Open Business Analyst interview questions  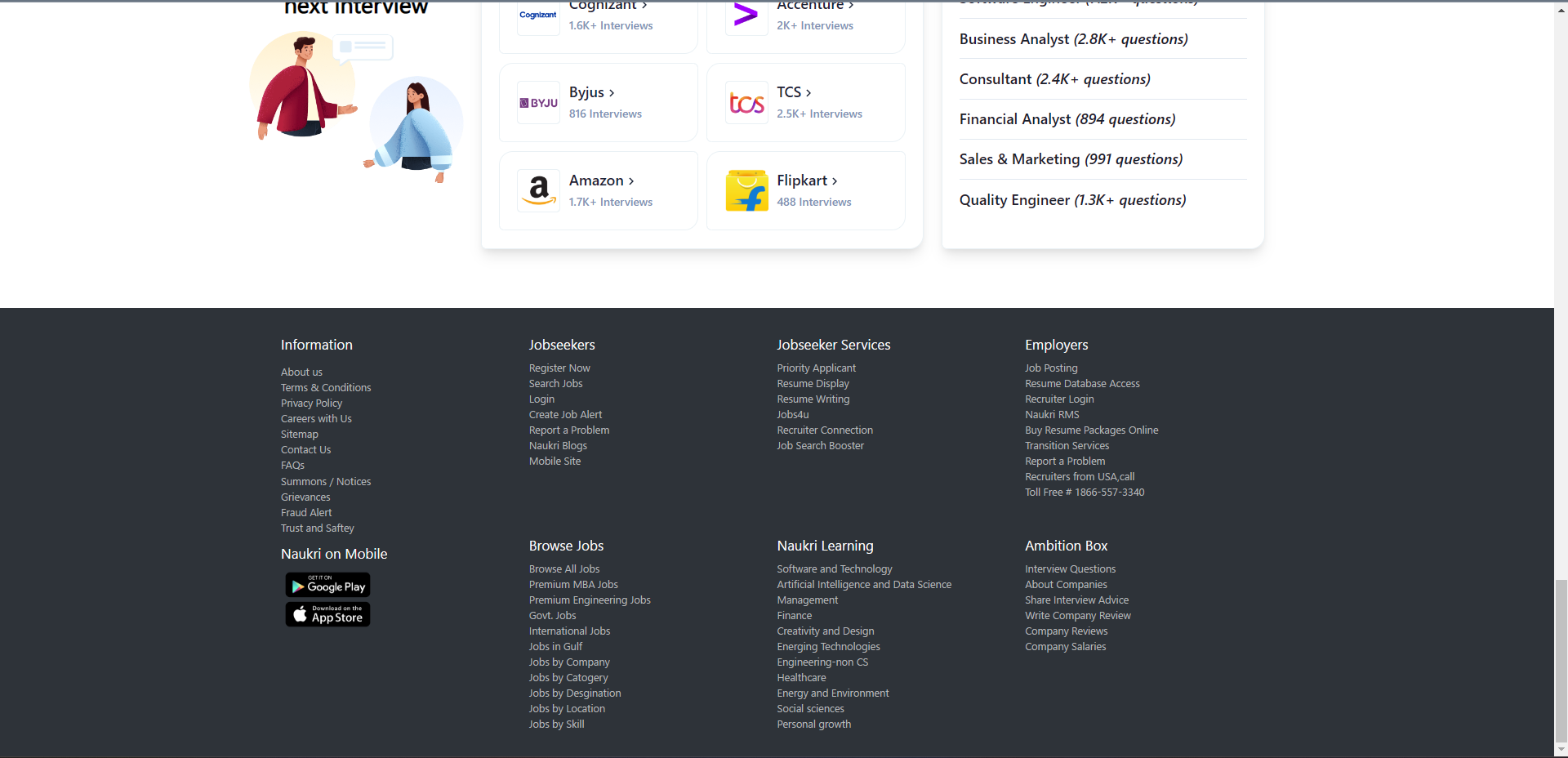(1073, 39)
